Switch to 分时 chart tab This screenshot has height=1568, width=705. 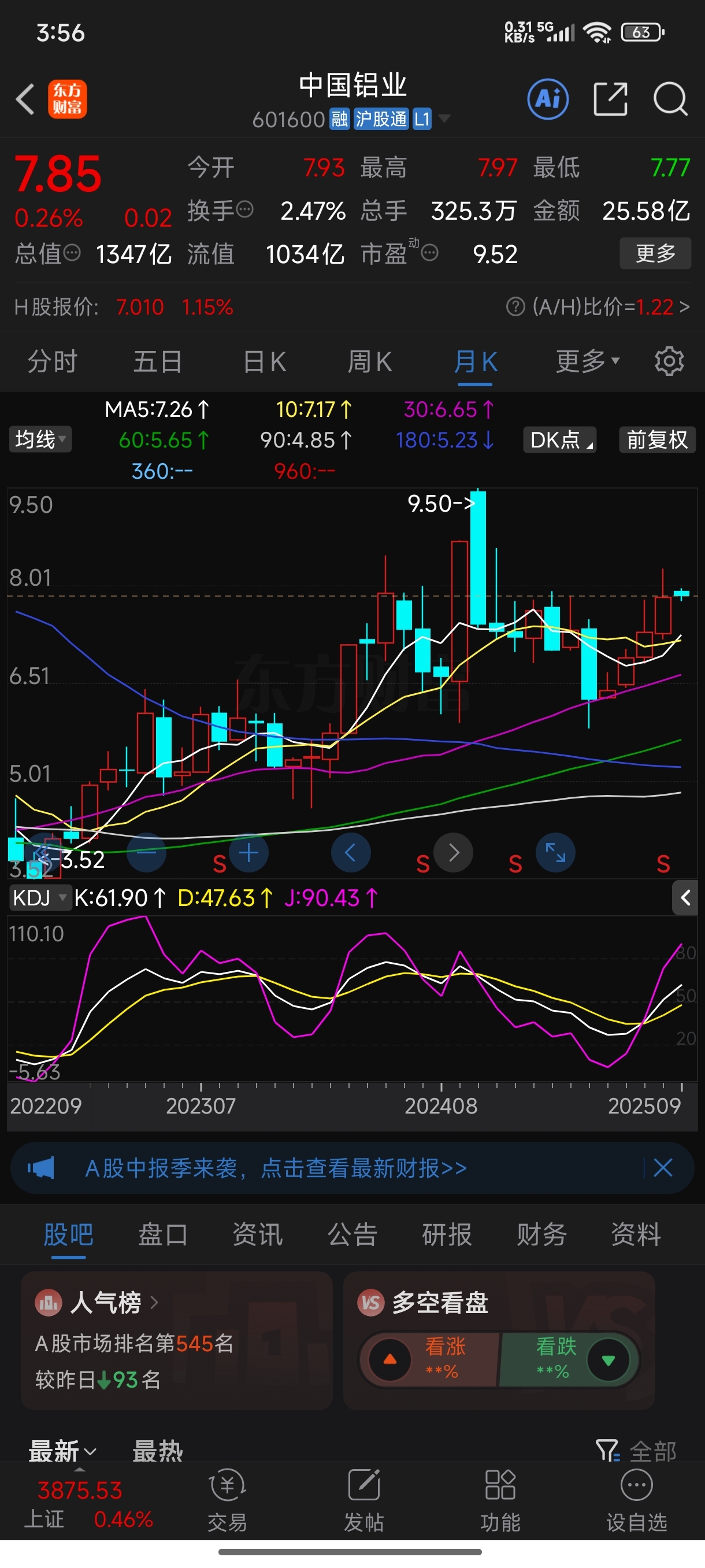point(53,361)
